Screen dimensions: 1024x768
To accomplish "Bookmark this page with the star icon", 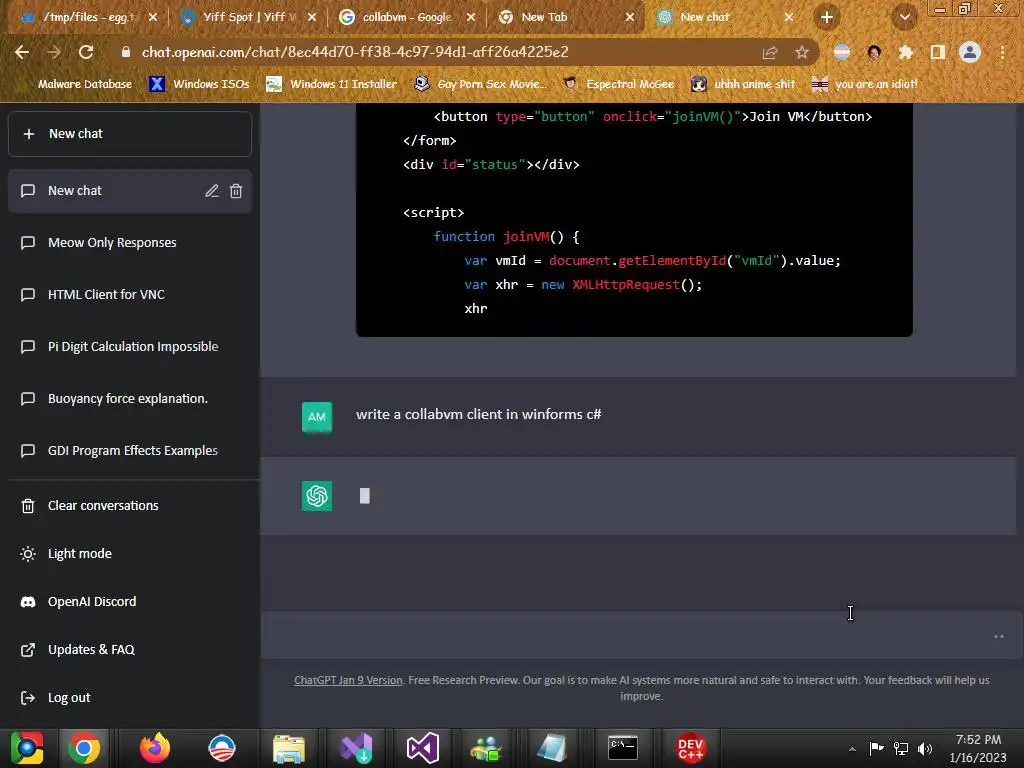I will pyautogui.click(x=802, y=52).
